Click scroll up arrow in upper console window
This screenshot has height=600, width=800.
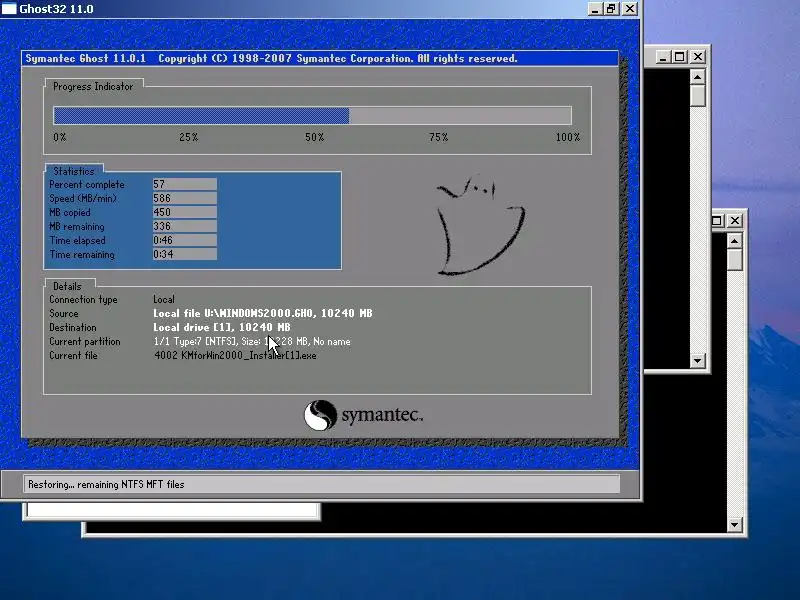click(697, 77)
